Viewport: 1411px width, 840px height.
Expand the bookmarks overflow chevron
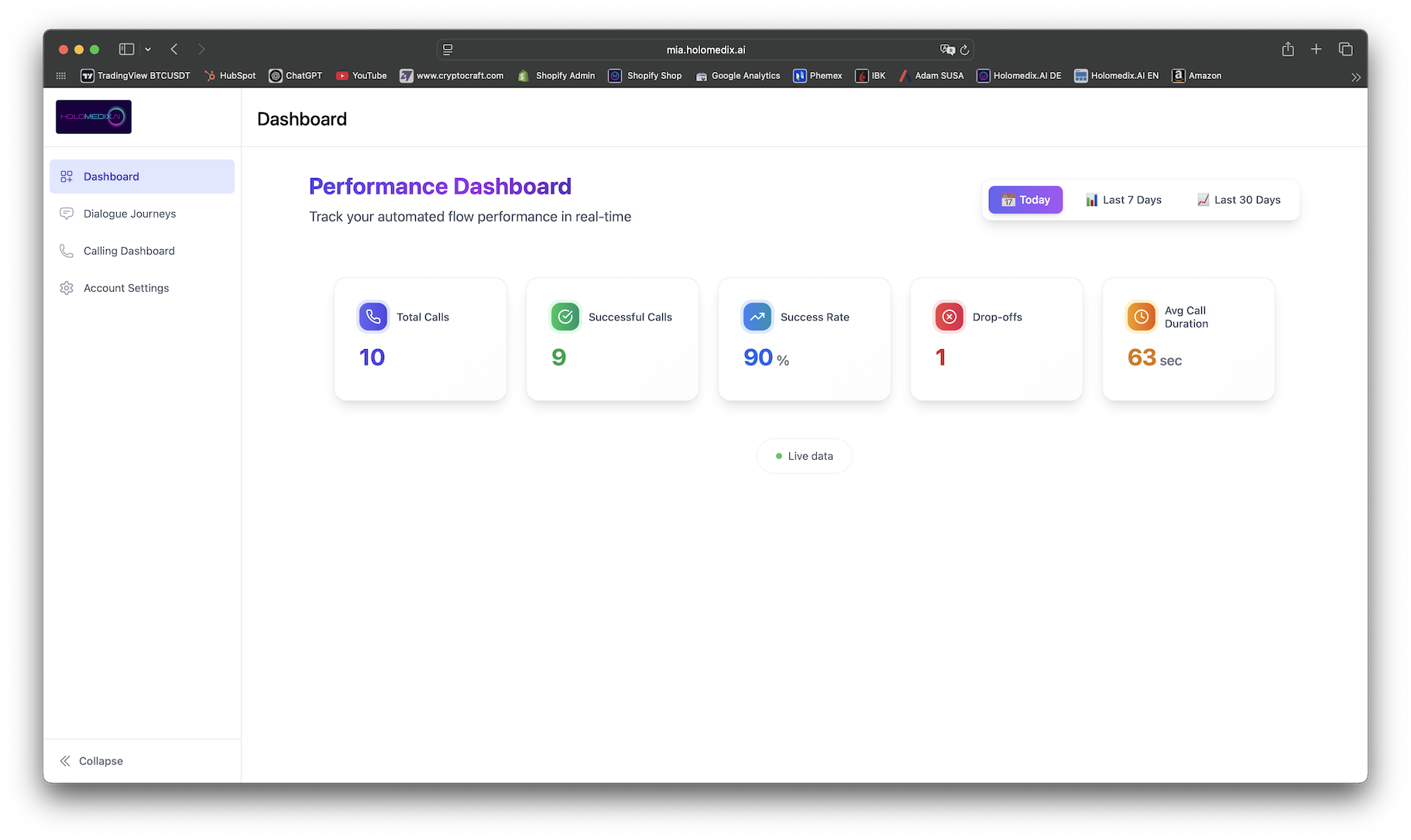[x=1355, y=77]
